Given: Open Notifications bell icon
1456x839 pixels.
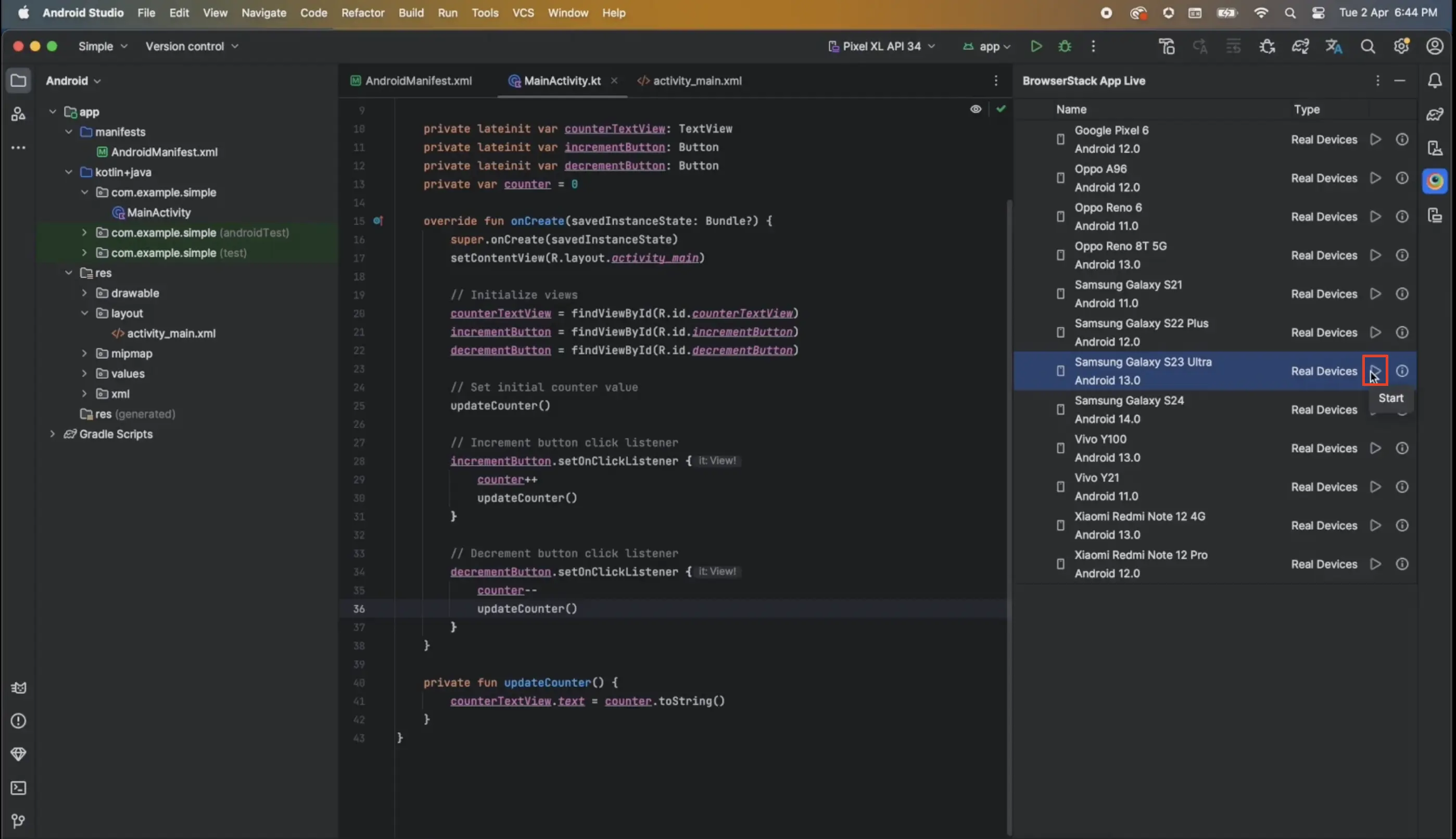Looking at the screenshot, I should coord(1435,81).
